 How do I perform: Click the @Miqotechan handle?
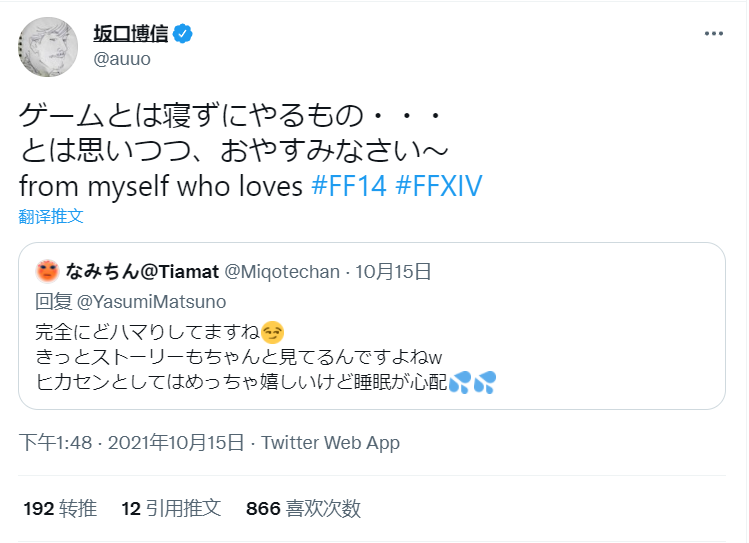click(x=275, y=271)
